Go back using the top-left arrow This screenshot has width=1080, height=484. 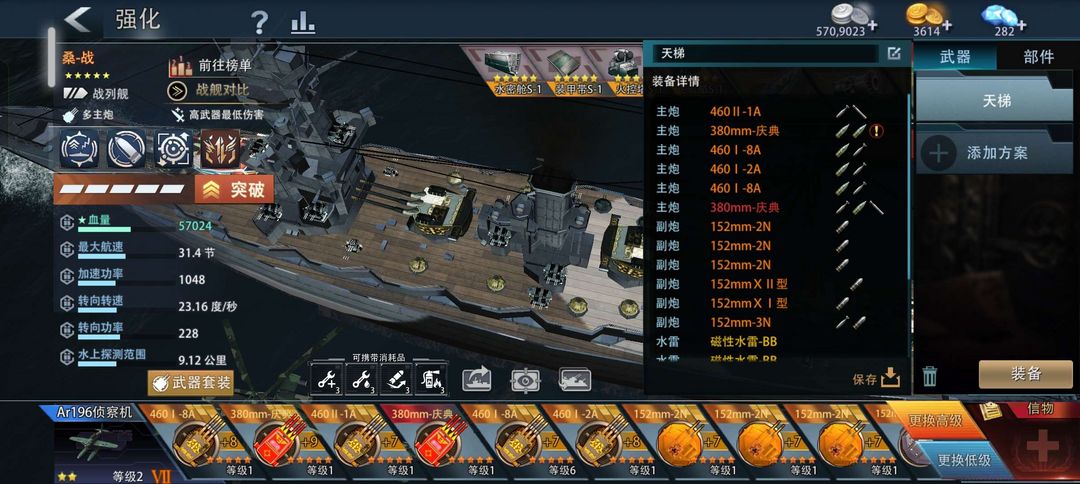pyautogui.click(x=78, y=20)
